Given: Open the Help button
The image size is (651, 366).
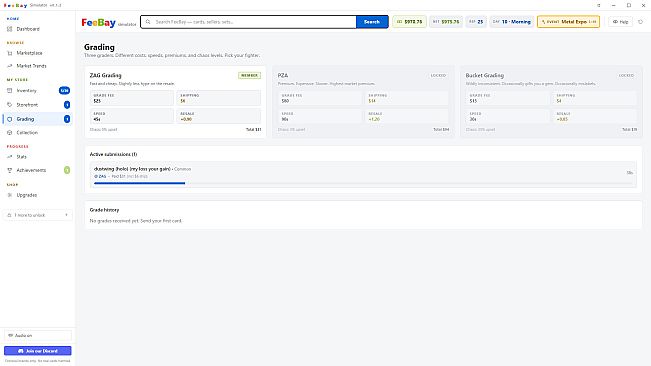Looking at the screenshot, I should click(620, 22).
